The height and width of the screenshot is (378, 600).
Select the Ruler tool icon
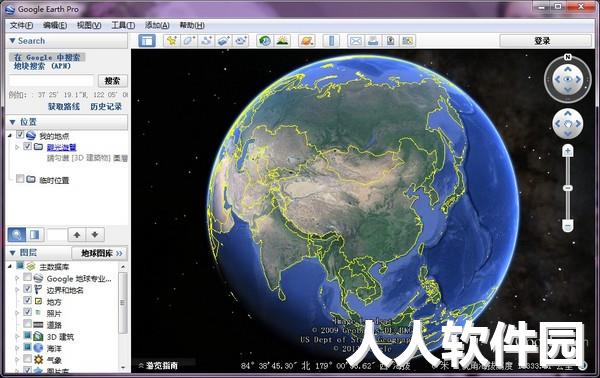point(331,41)
